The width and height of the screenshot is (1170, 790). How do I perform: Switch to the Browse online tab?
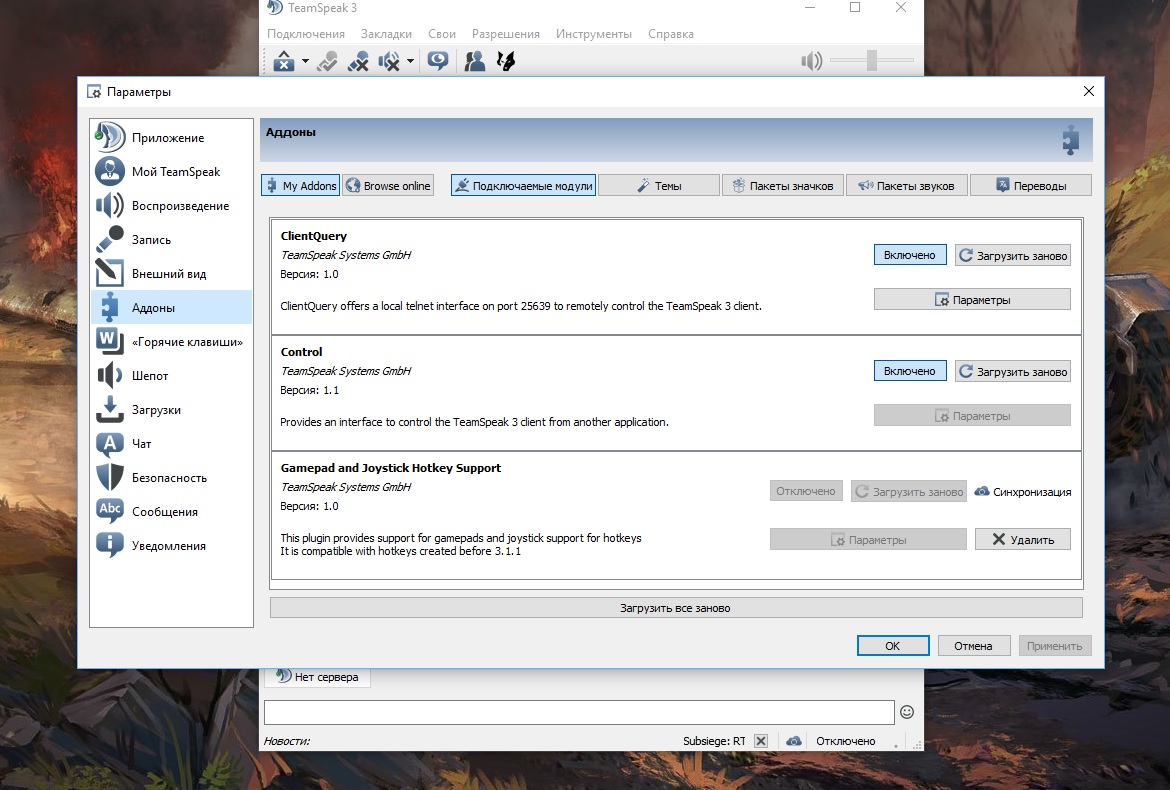click(x=388, y=186)
